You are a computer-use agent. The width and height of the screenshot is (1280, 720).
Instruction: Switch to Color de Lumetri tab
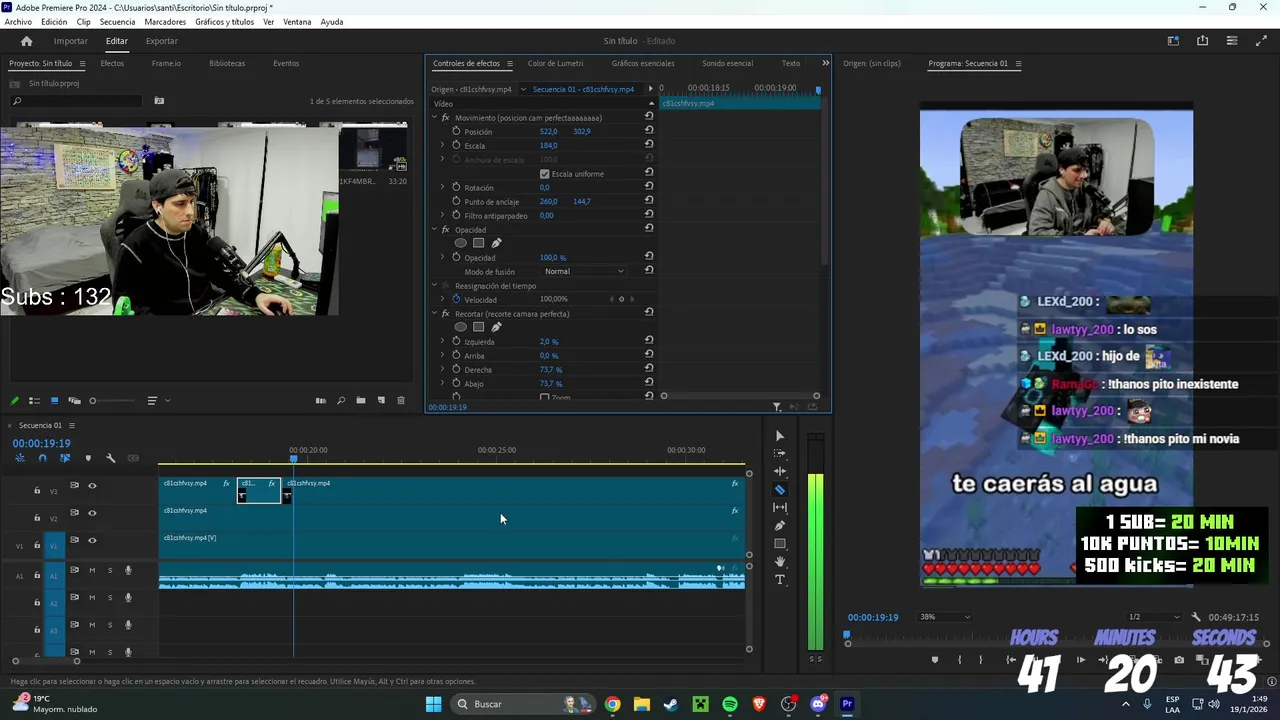[x=555, y=63]
